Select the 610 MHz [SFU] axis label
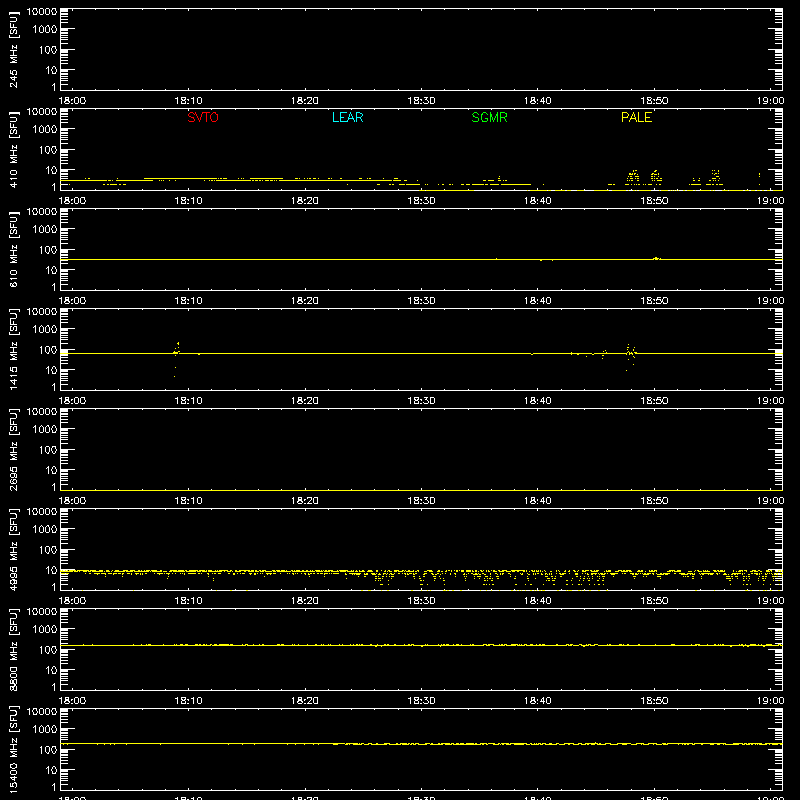The height and width of the screenshot is (800, 800). pos(13,249)
